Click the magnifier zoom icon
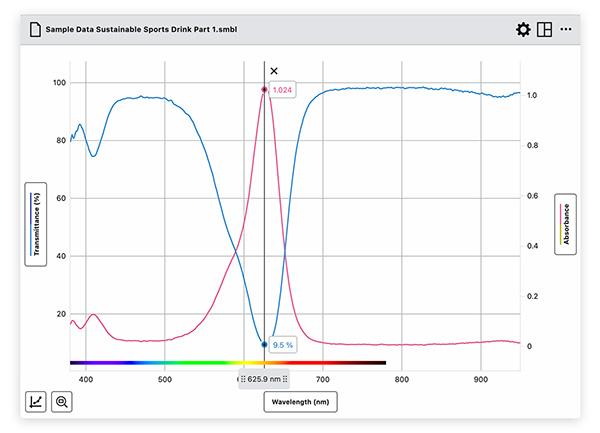 62,402
